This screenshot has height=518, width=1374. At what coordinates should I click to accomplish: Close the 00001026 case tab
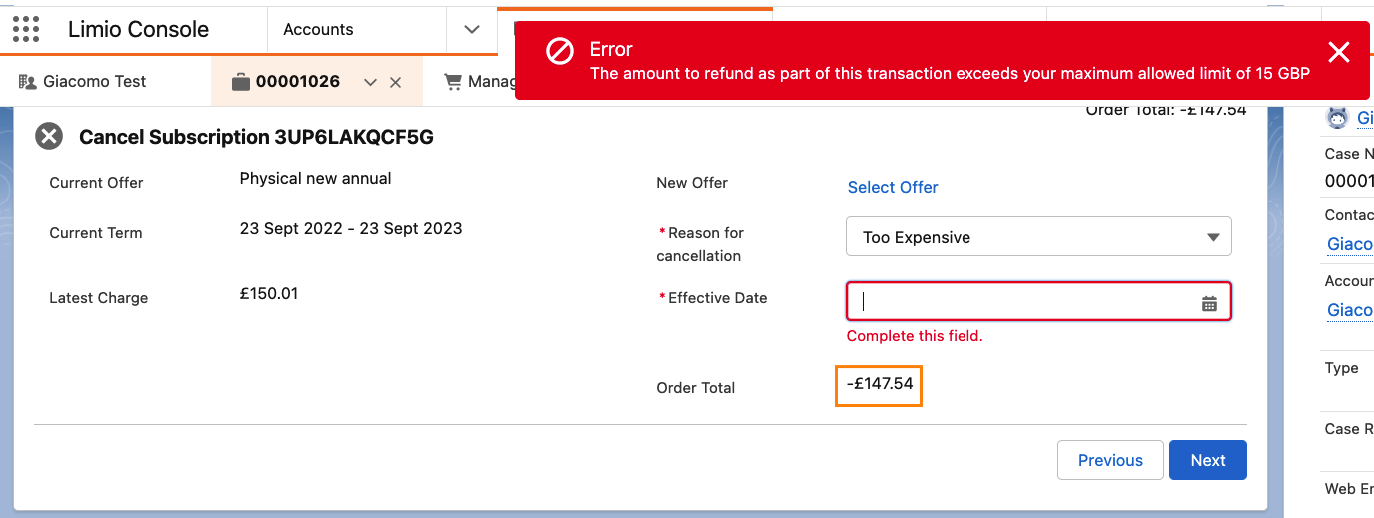(395, 82)
